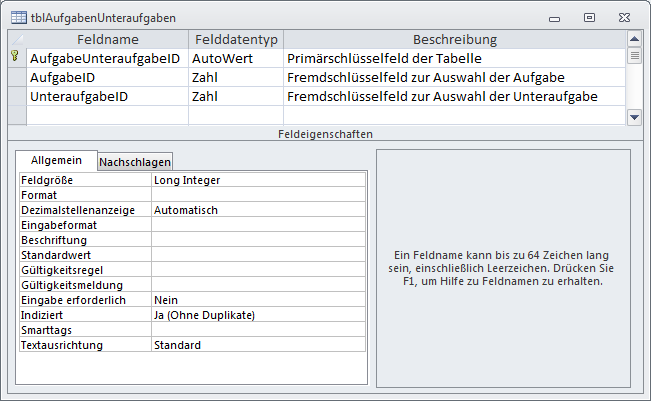Click the Beschreibung column header
651x401 pixels.
pos(454,39)
